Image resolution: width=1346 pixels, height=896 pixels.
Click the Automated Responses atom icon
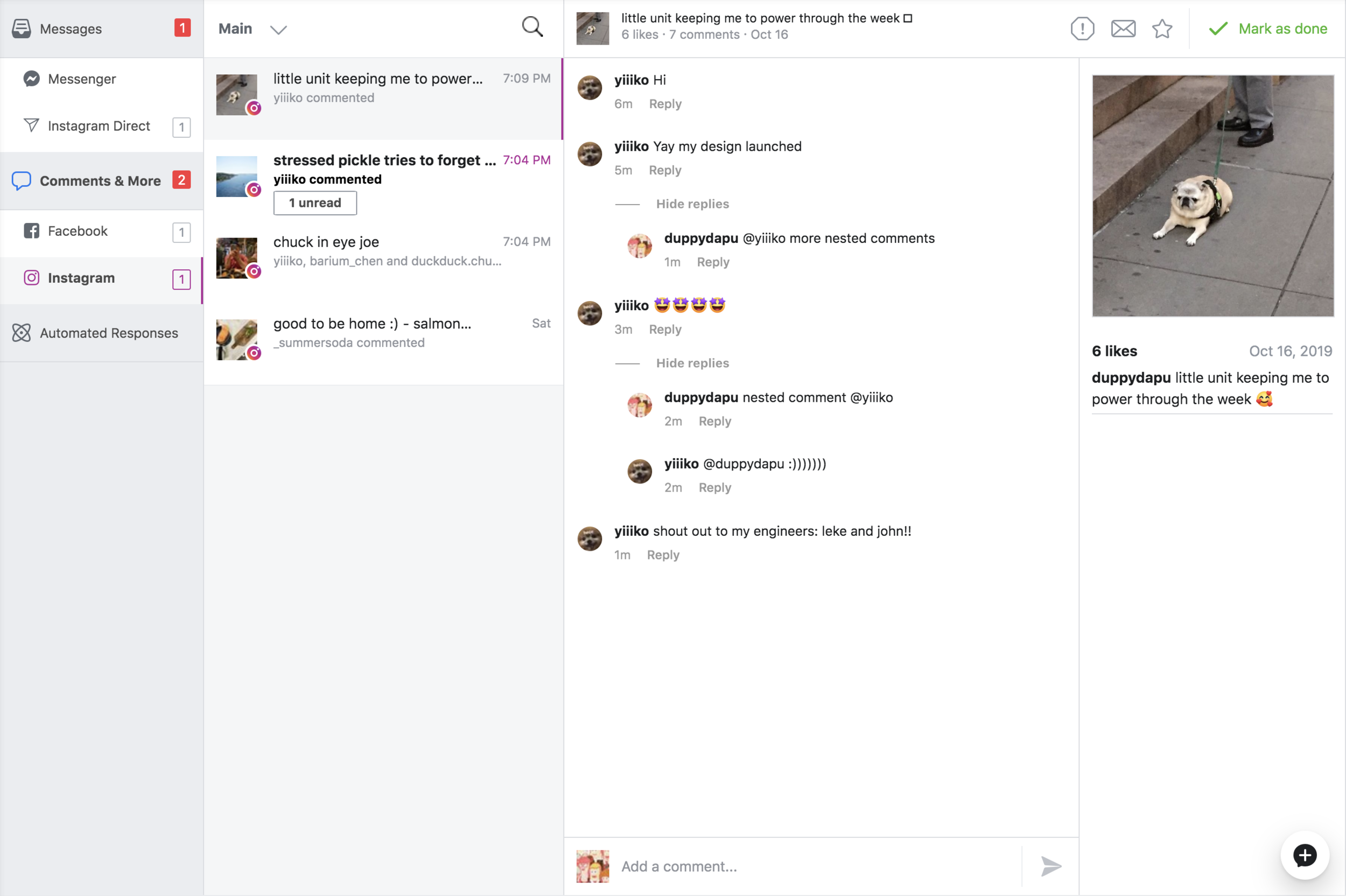pyautogui.click(x=21, y=333)
